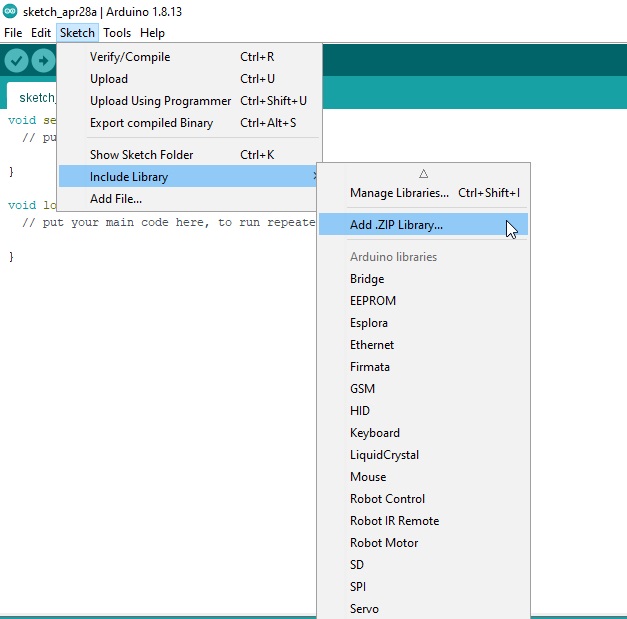The width and height of the screenshot is (627, 619).
Task: Click the 'put your main code here' comment
Action: [x=169, y=222]
